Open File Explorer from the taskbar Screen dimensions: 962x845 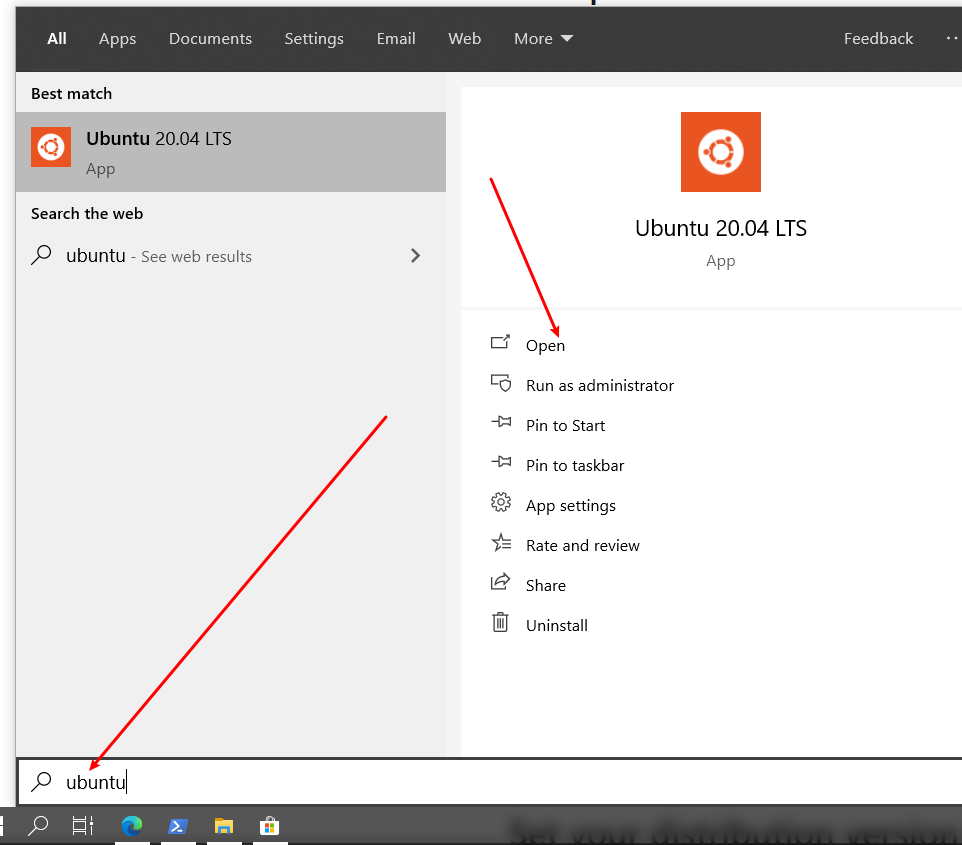point(224,826)
